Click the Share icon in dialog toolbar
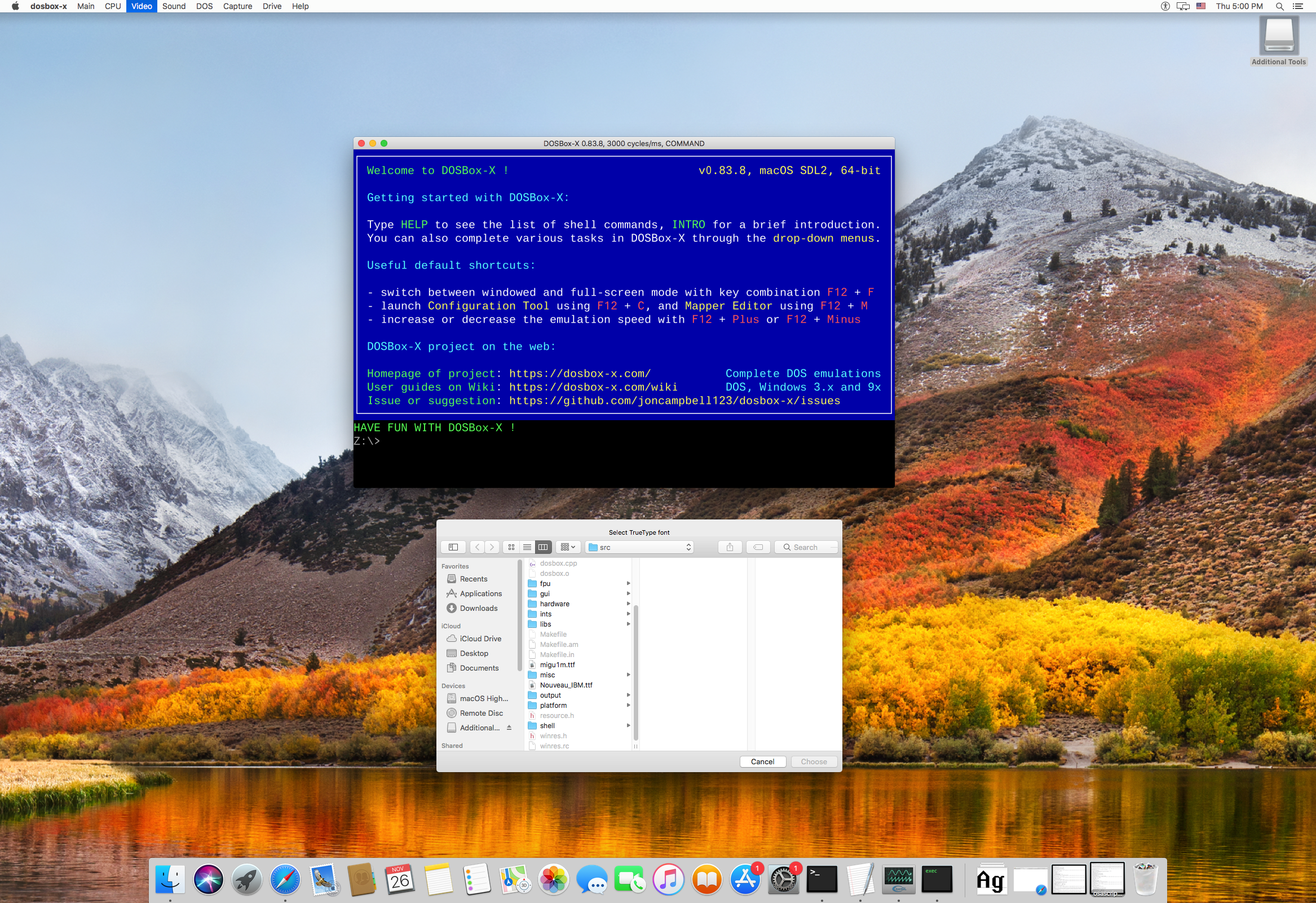This screenshot has width=1316, height=903. pos(730,547)
